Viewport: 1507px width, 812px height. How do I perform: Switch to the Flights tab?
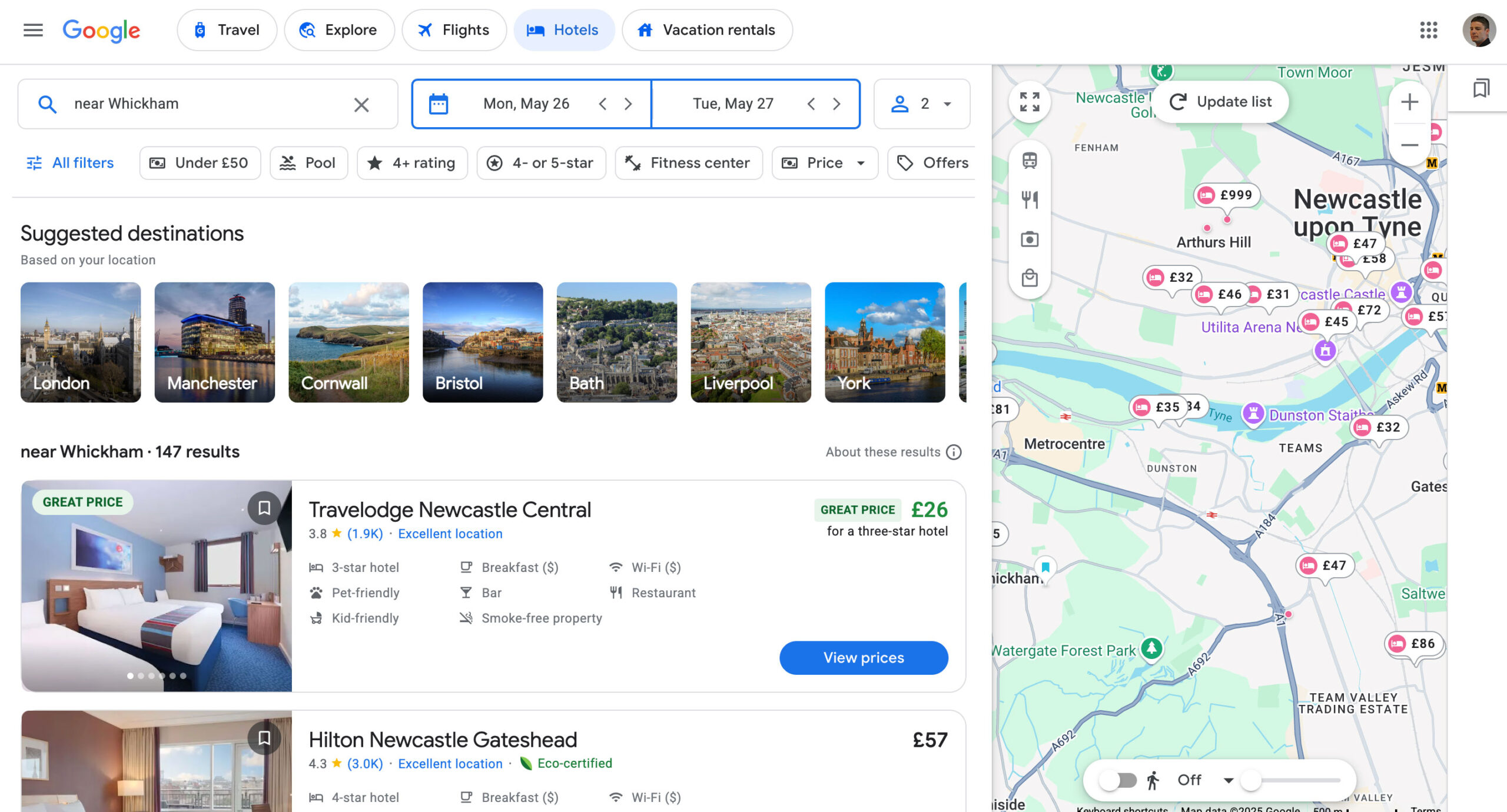(454, 30)
